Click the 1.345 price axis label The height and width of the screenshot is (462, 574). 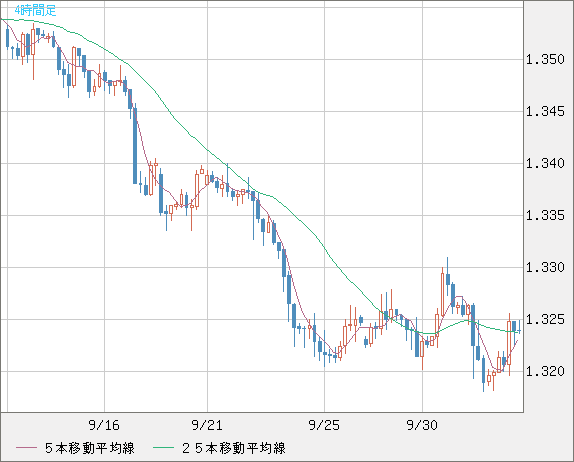tap(545, 111)
